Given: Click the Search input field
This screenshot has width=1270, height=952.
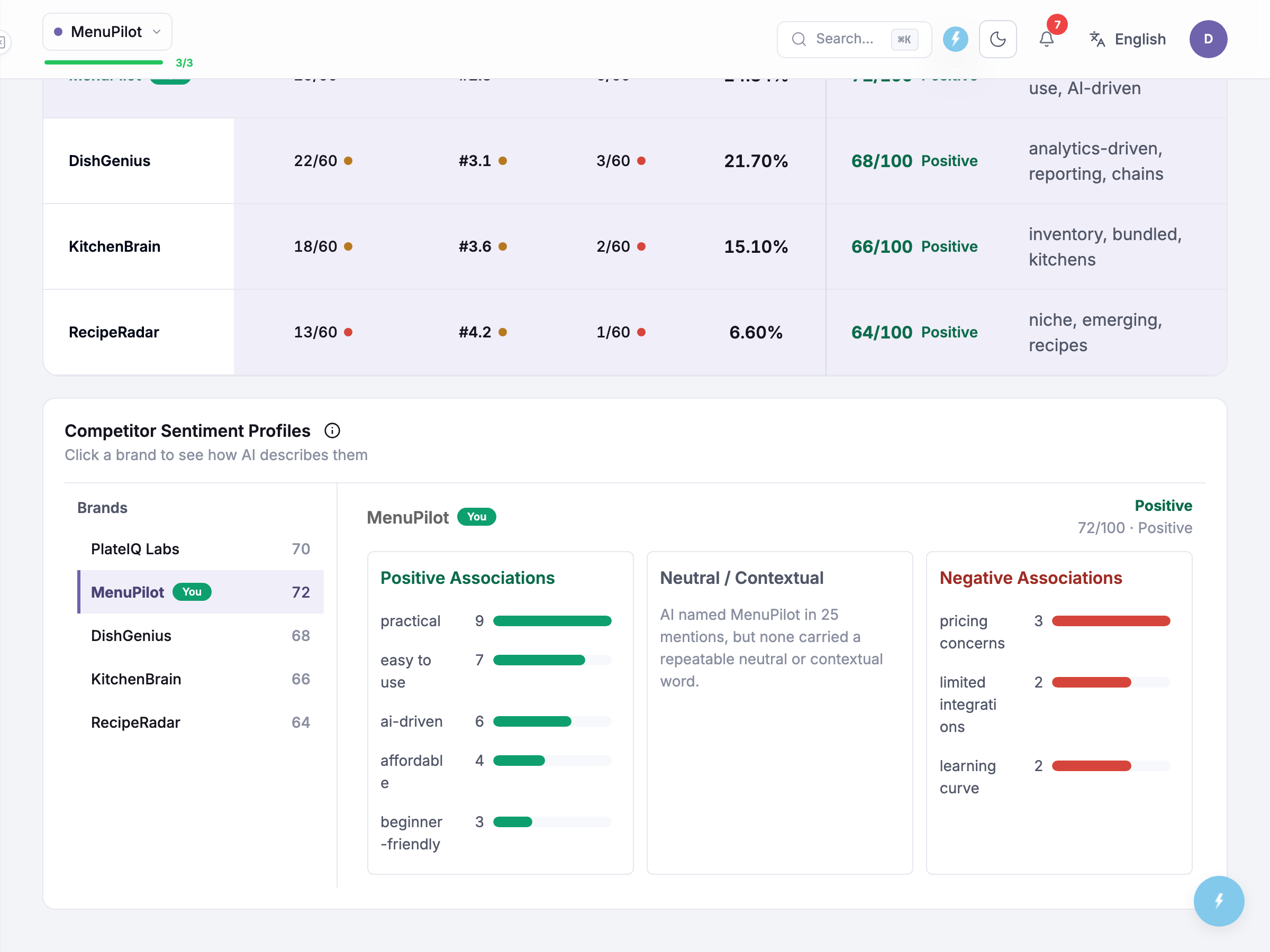Looking at the screenshot, I should pos(854,39).
